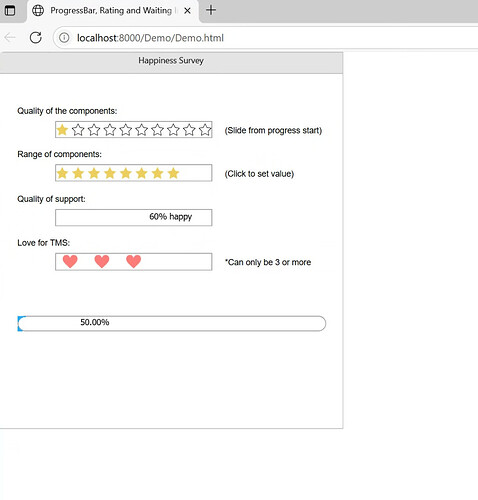Set Quality of components to ten stars
The height and width of the screenshot is (500, 478).
[205, 130]
